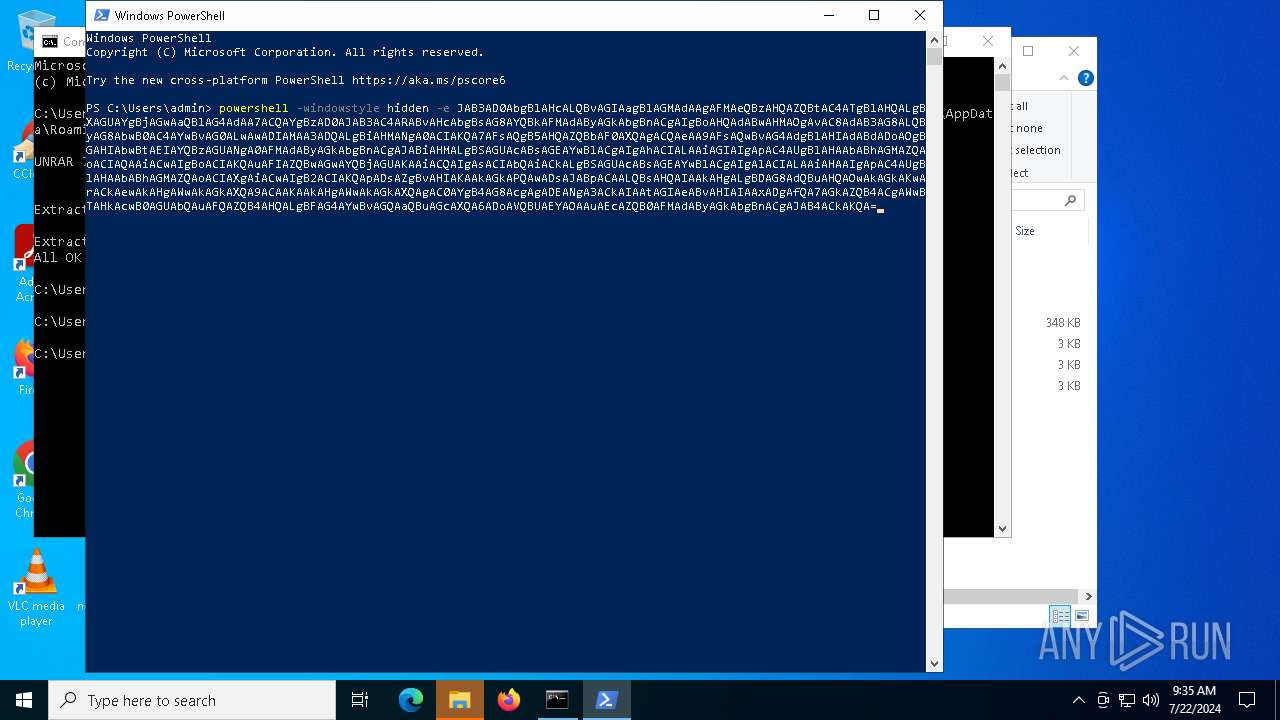Viewport: 1280px width, 720px height.
Task: Type here to search box on the taskbar
Action: 192,700
